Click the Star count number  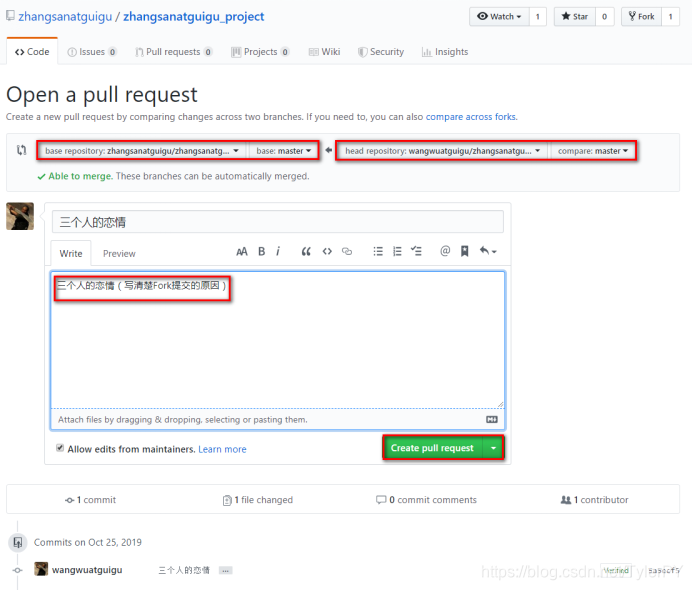605,17
